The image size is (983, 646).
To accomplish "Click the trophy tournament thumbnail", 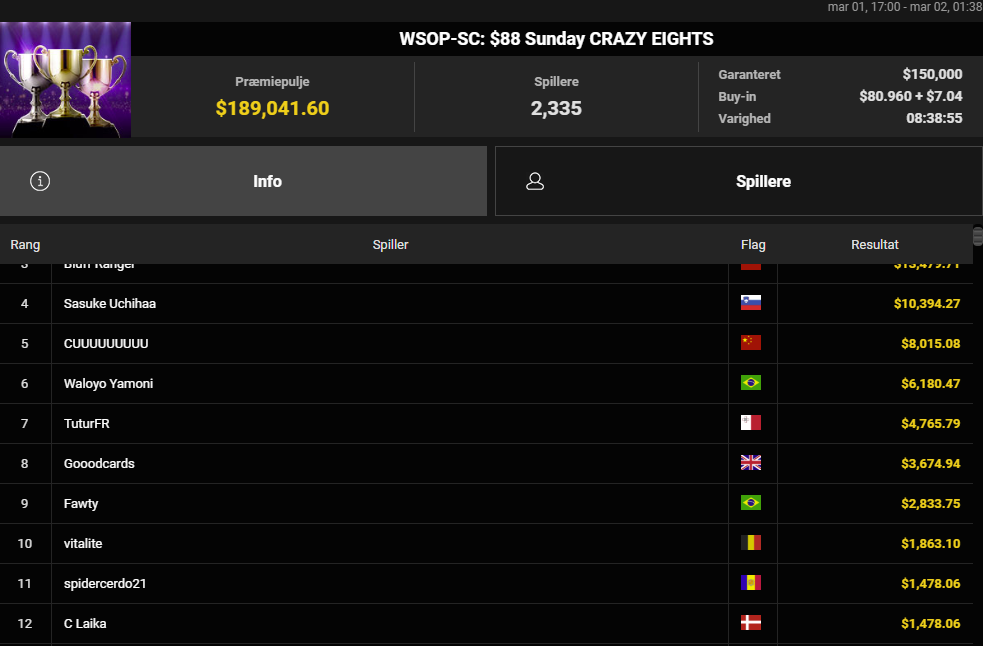I will tap(66, 79).
